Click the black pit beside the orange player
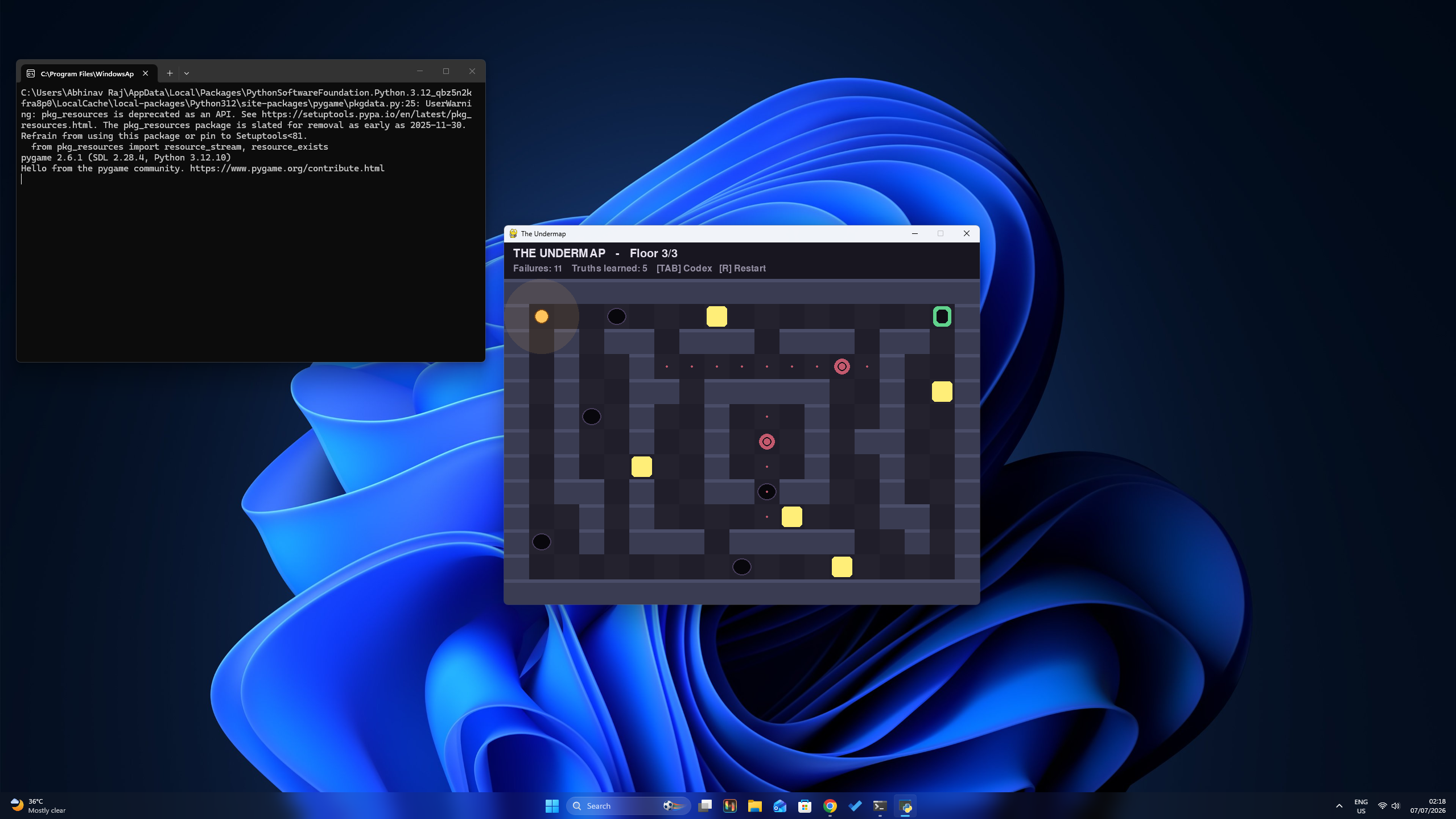Viewport: 1456px width, 819px height. click(616, 316)
